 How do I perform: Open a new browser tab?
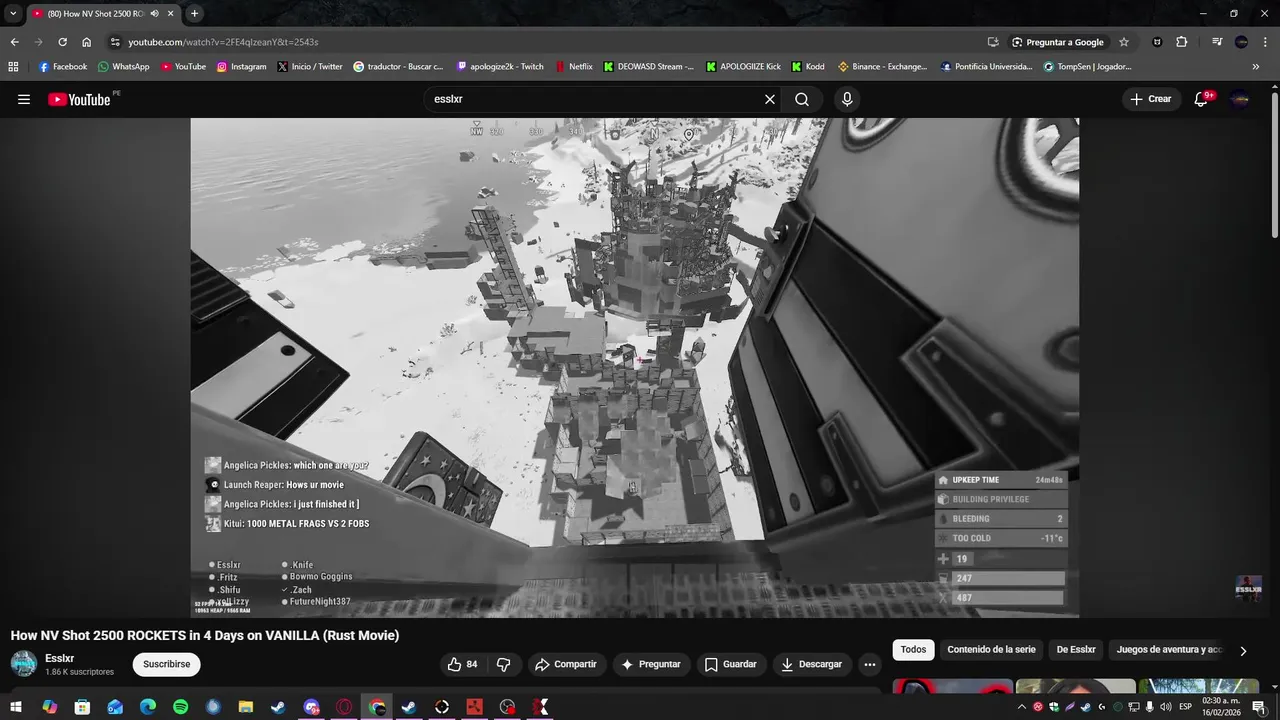(195, 14)
